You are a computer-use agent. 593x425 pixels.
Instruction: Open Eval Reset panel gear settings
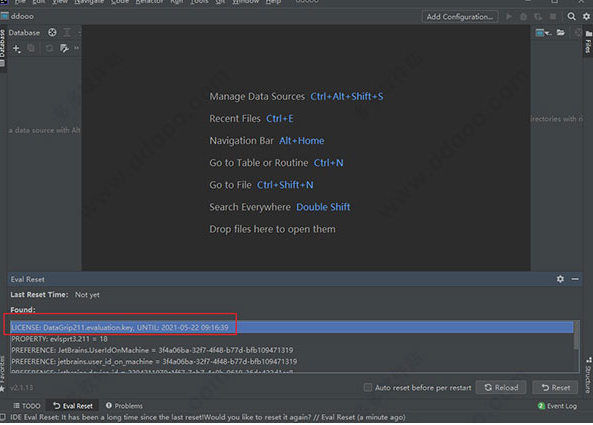coord(560,279)
